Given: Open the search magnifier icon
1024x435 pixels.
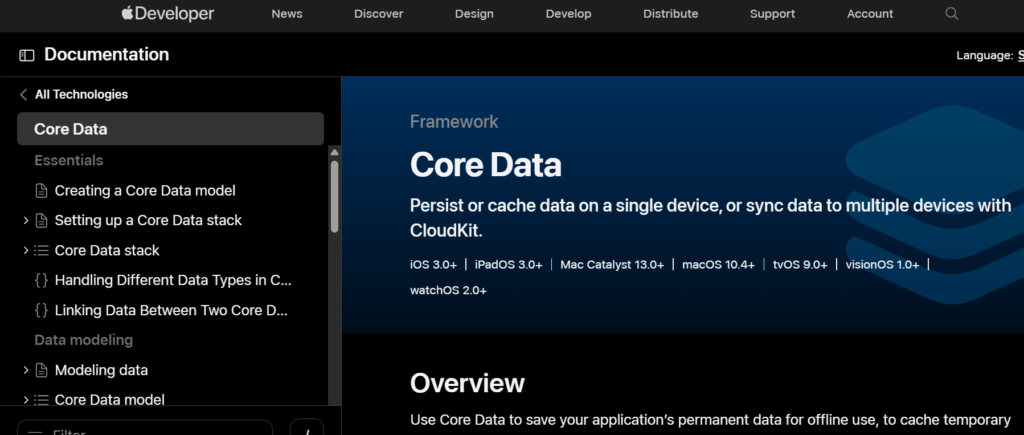Looking at the screenshot, I should (951, 14).
